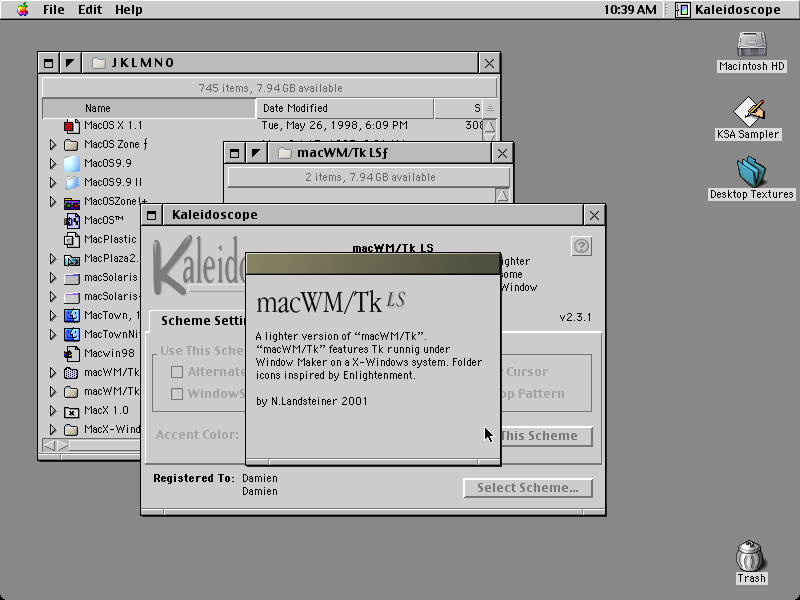800x600 pixels.
Task: Select the Macwin98 file name
Action: [109, 353]
